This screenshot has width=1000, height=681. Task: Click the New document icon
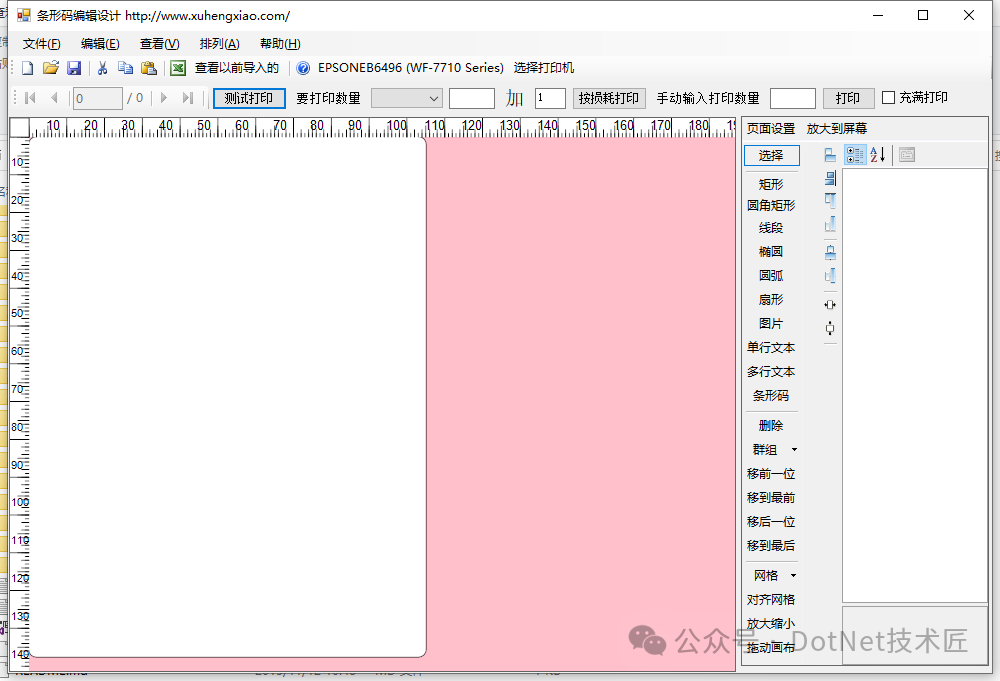(28, 68)
